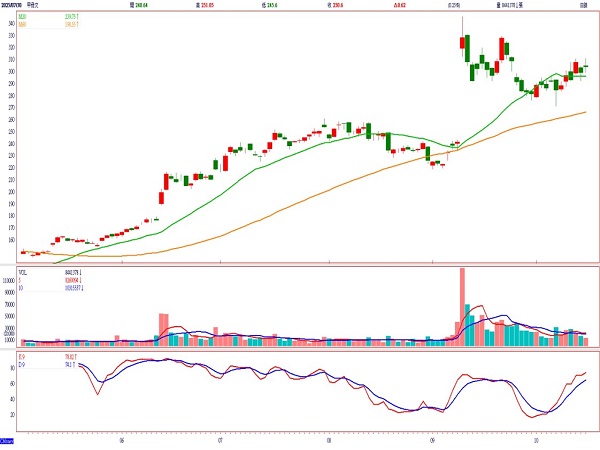The width and height of the screenshot is (600, 450).
Task: Click the blue label in the bottom-left corner
Action: coord(7,440)
